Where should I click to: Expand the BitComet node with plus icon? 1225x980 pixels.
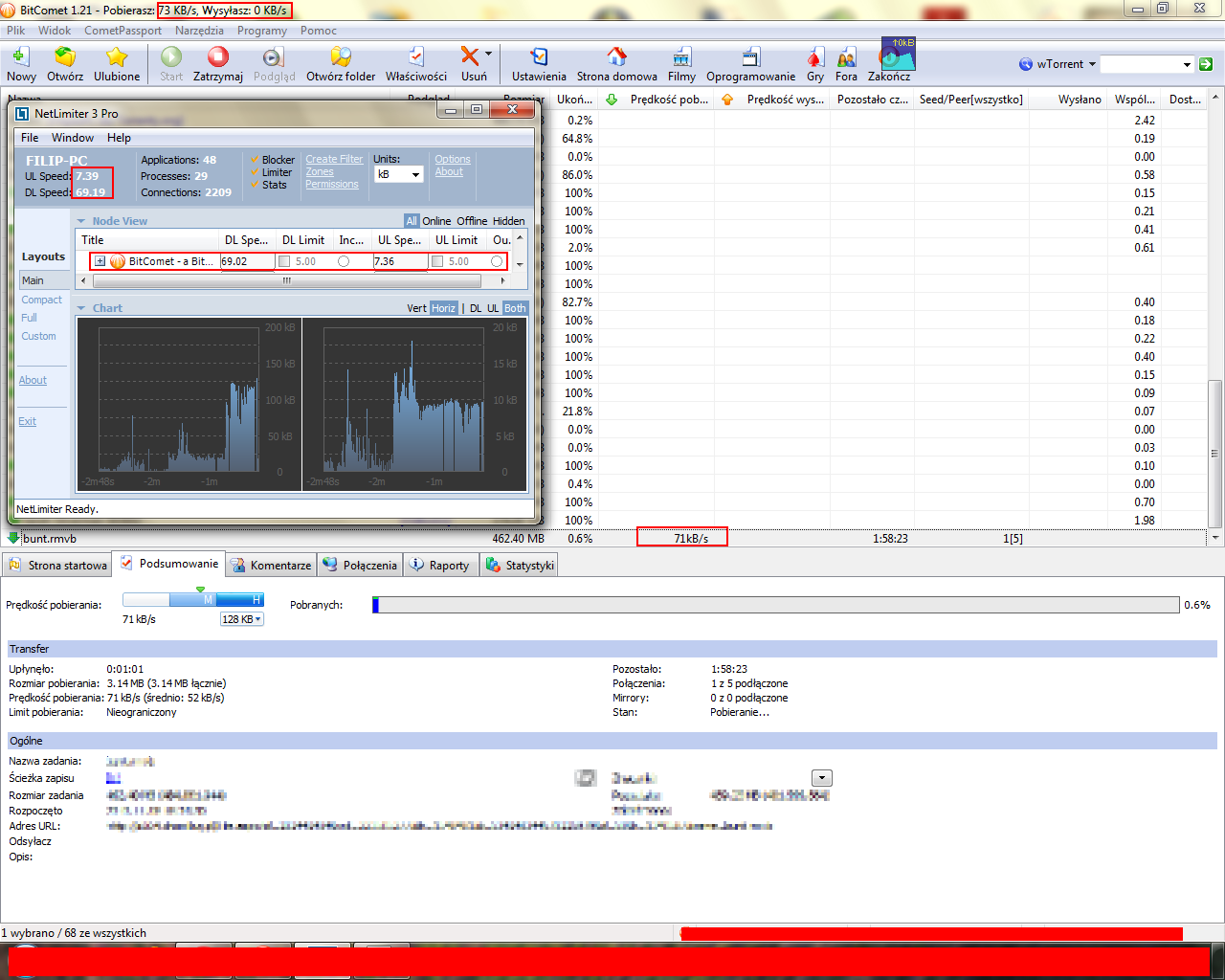100,261
